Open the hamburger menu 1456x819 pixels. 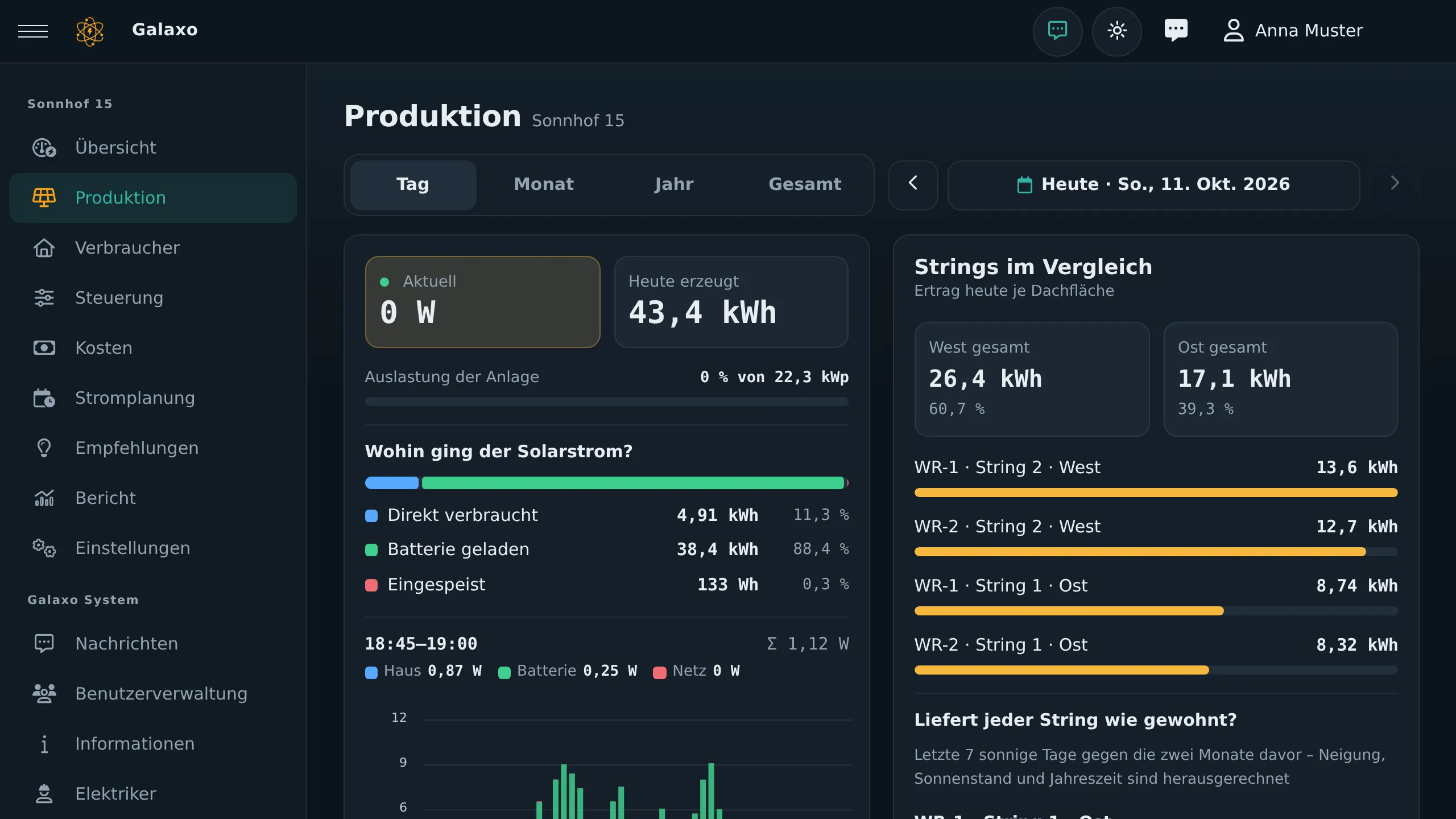coord(33,31)
